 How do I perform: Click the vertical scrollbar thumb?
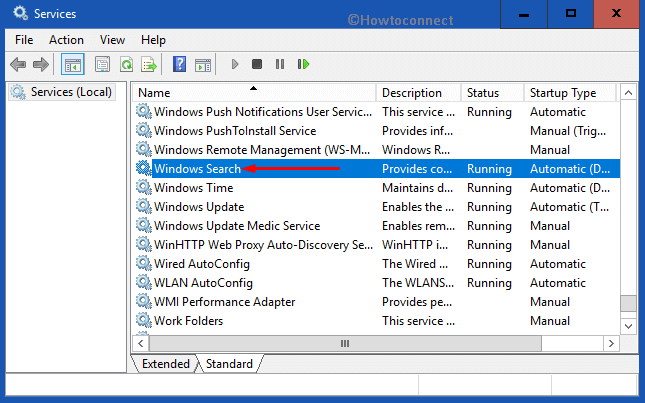point(628,303)
